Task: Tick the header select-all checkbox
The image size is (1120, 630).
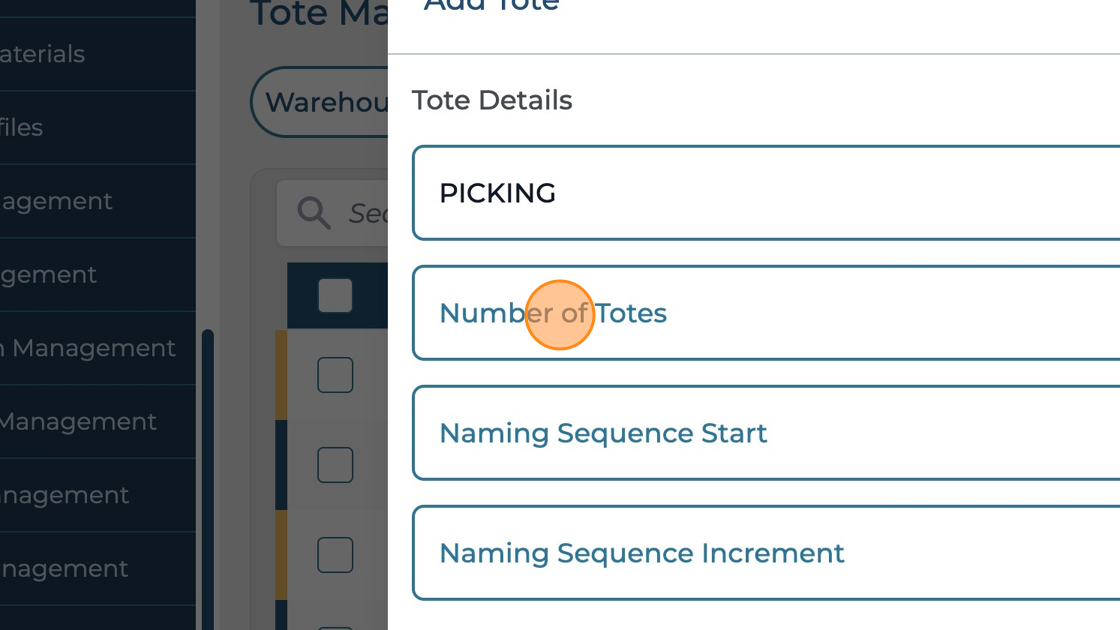Action: pos(335,296)
